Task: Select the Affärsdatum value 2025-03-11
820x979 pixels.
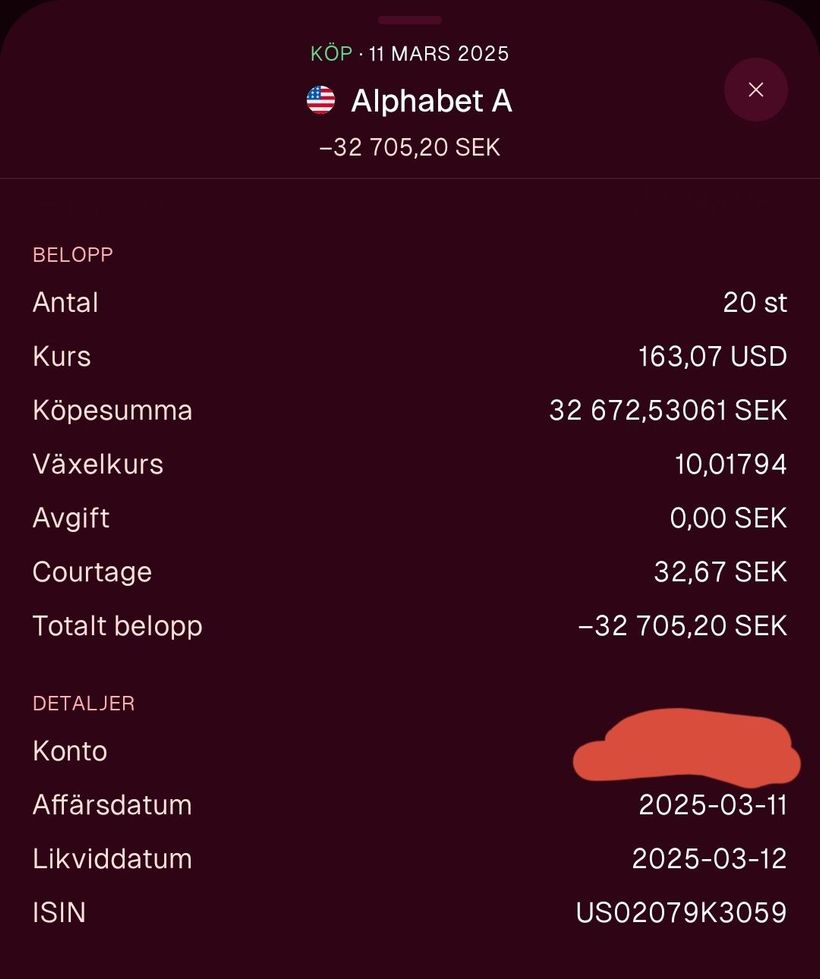Action: [712, 805]
